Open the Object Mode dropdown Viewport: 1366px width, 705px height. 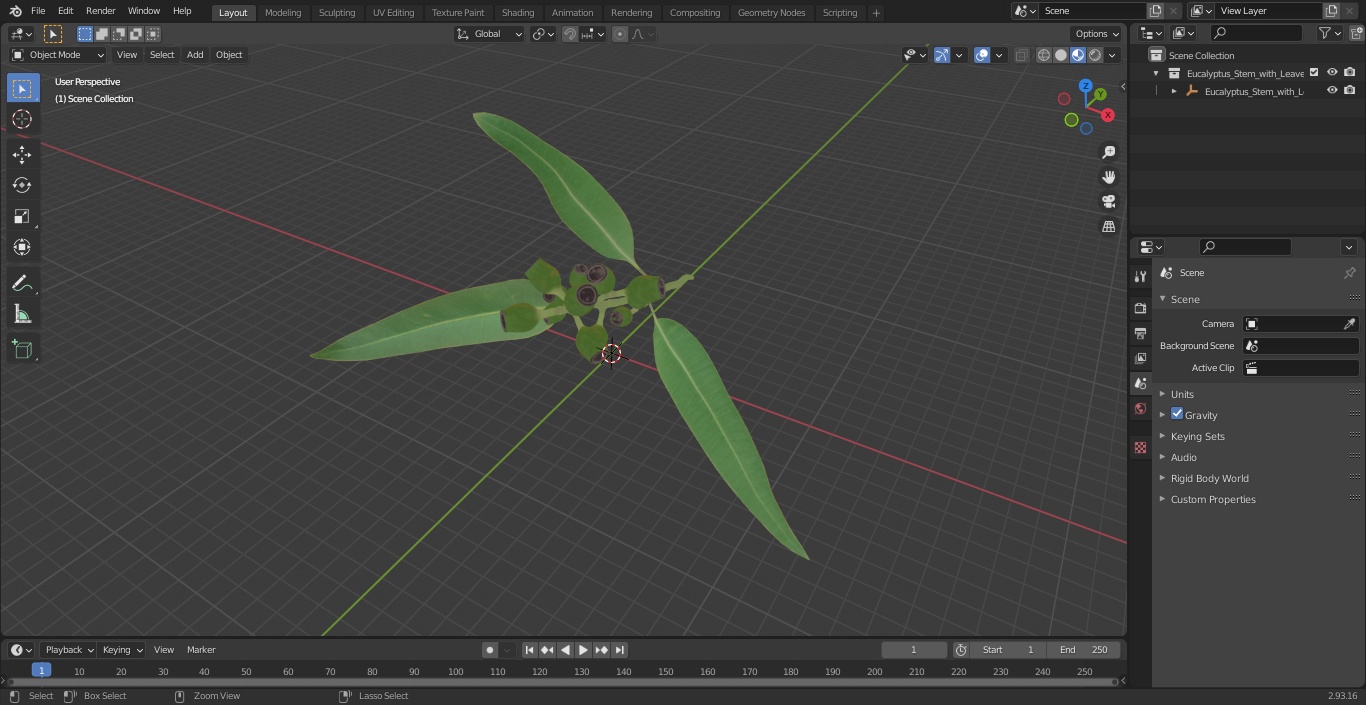coord(58,55)
